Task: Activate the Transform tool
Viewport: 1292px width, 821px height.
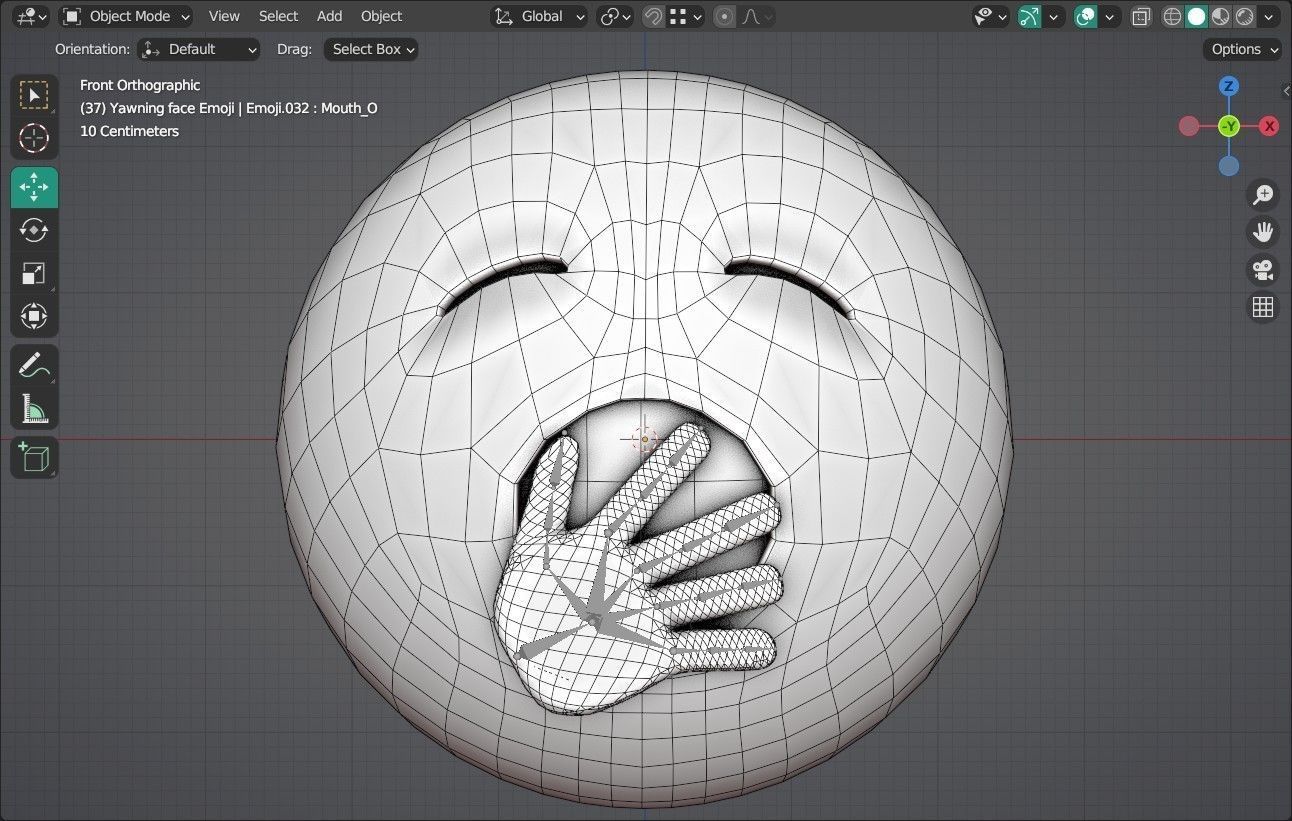Action: pyautogui.click(x=34, y=316)
